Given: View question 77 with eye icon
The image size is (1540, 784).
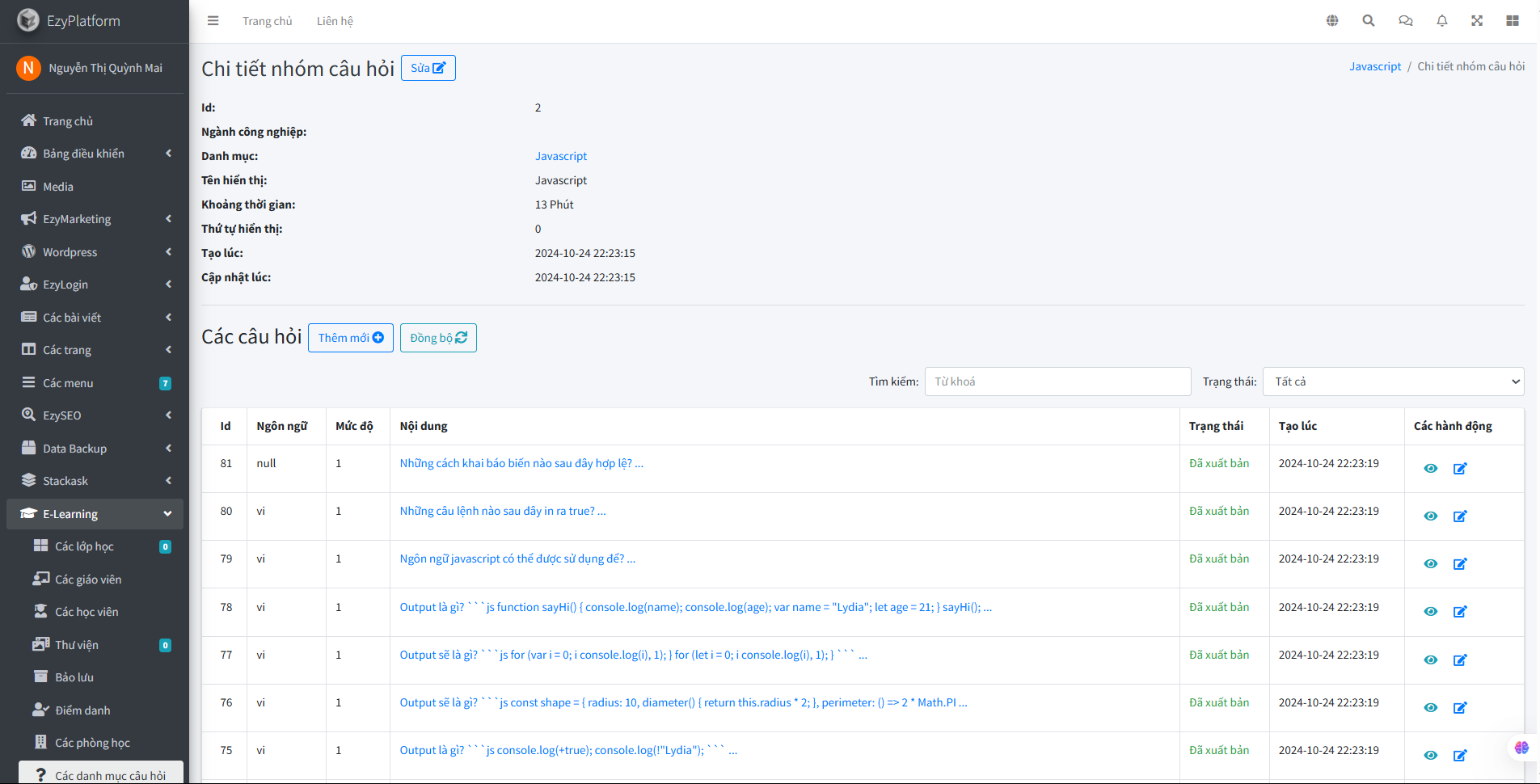Looking at the screenshot, I should (1431, 660).
